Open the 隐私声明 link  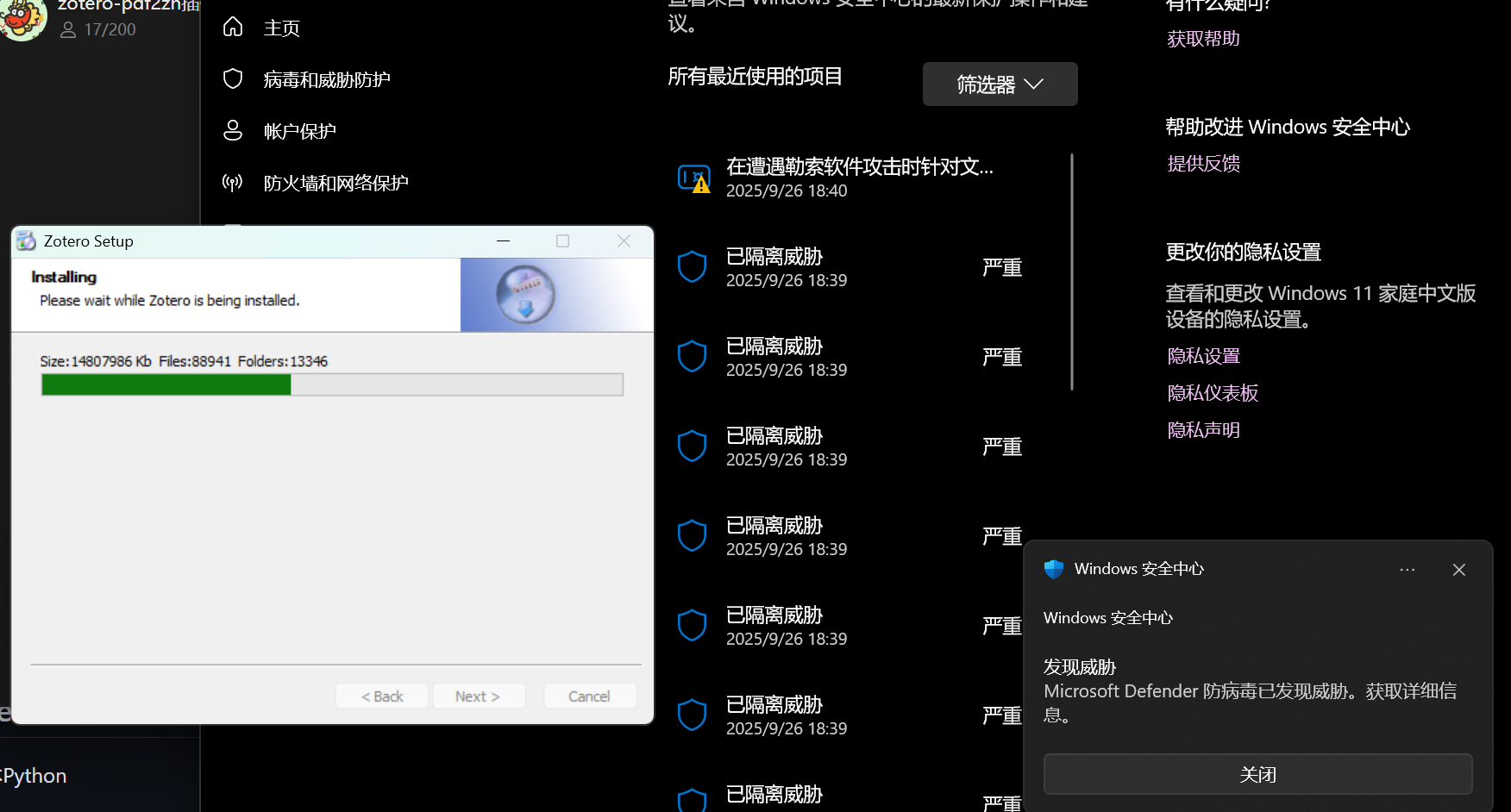pos(1203,430)
